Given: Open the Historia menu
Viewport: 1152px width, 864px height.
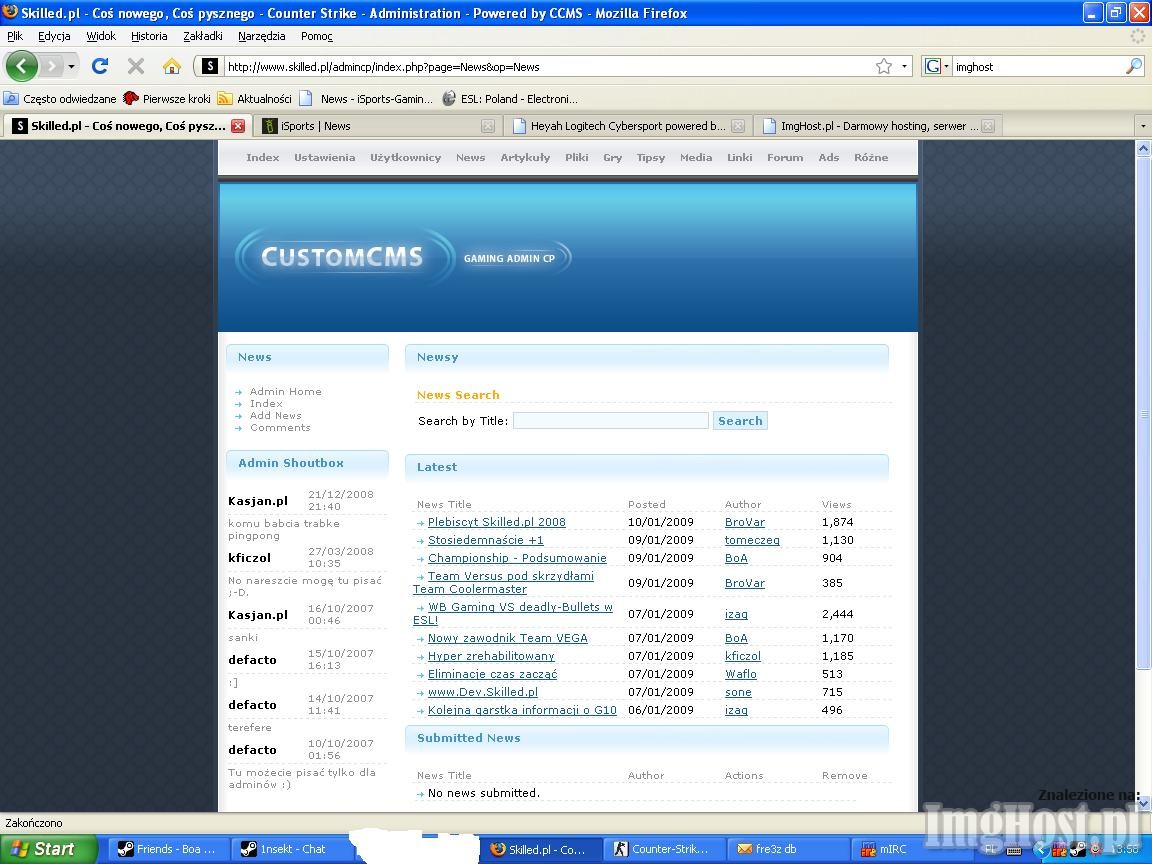Looking at the screenshot, I should (x=149, y=36).
